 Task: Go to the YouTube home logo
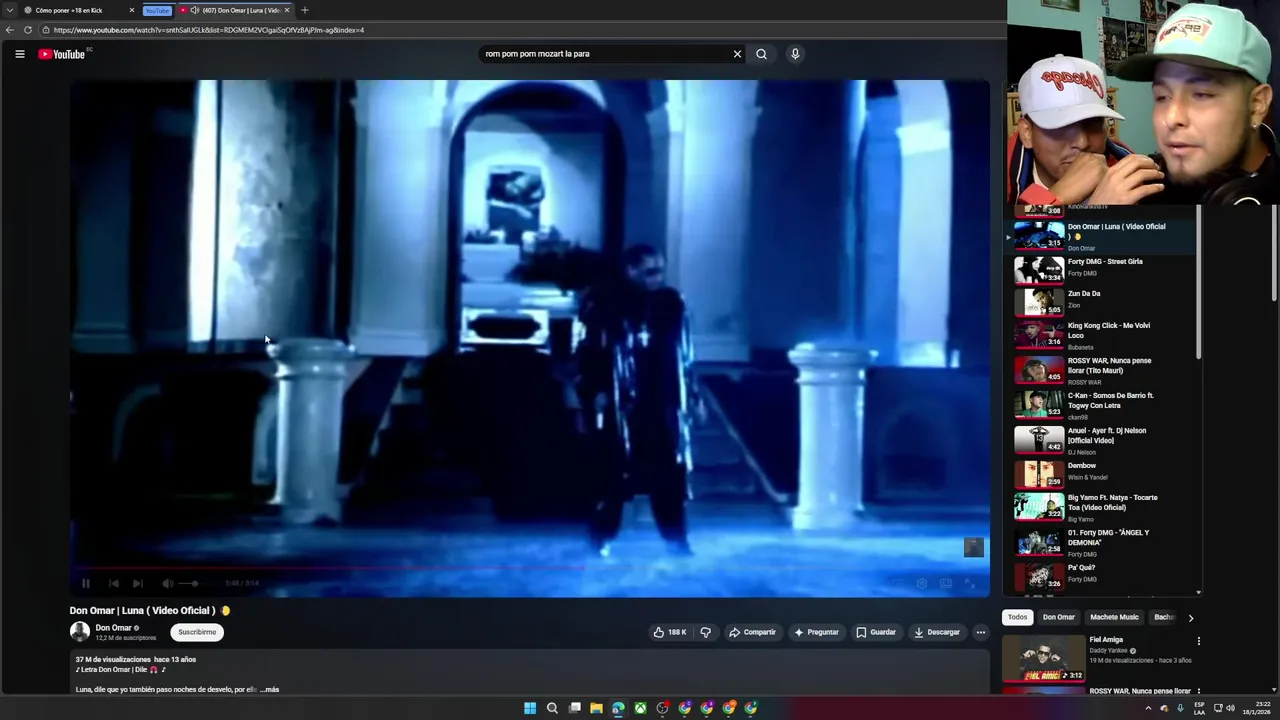click(x=62, y=54)
